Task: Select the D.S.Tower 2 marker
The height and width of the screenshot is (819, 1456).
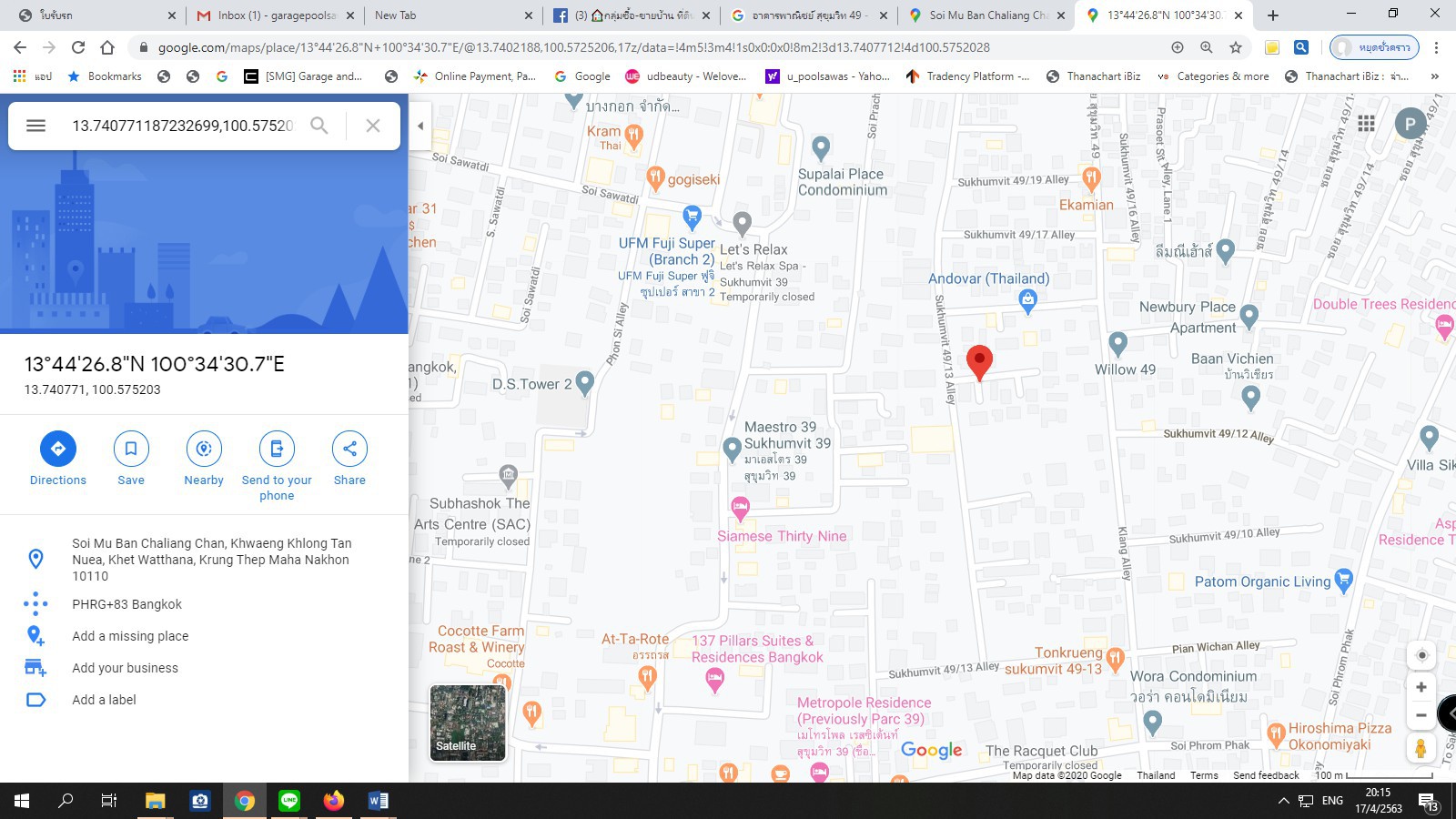Action: [585, 382]
